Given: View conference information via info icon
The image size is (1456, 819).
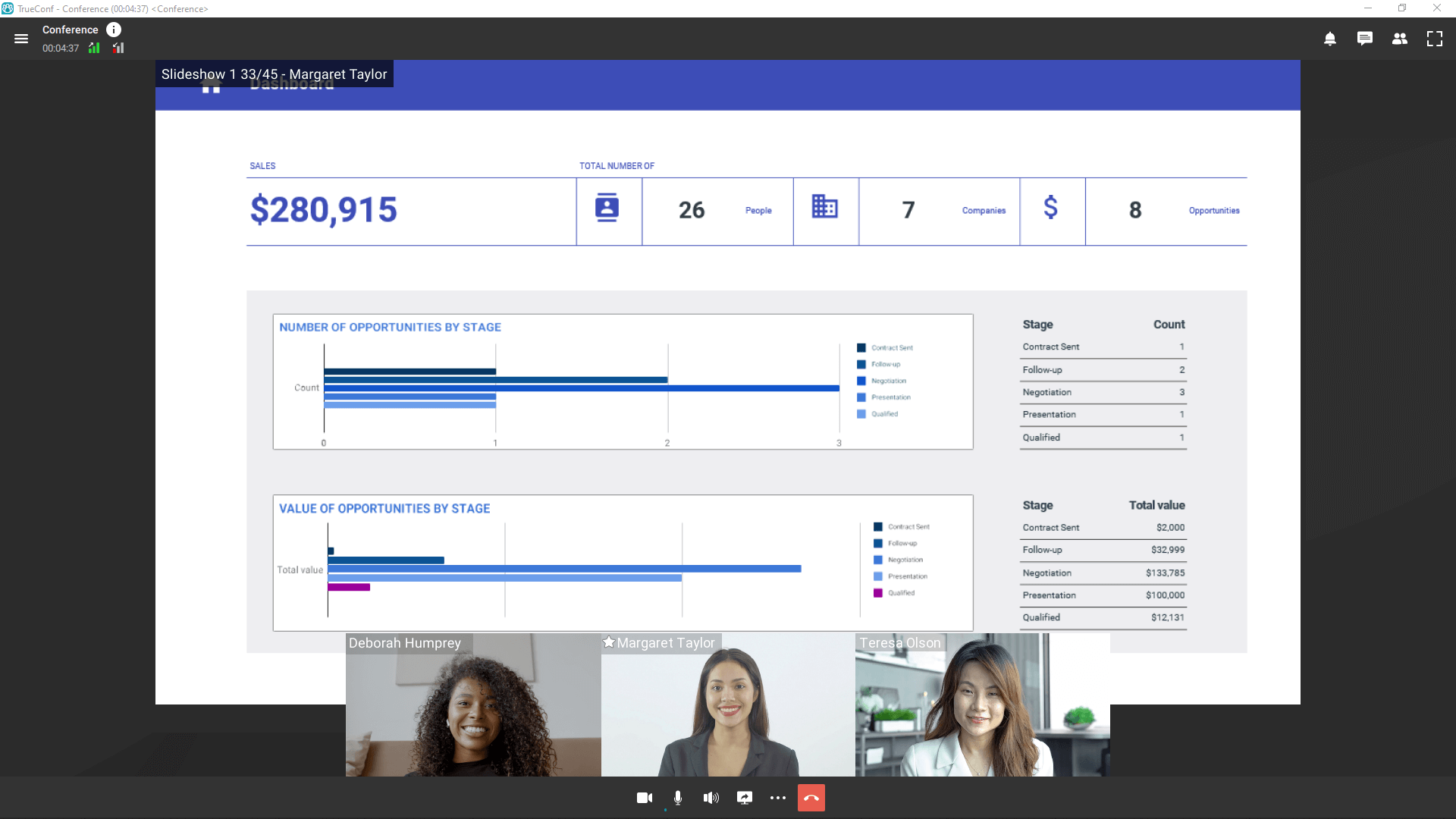Looking at the screenshot, I should (115, 30).
